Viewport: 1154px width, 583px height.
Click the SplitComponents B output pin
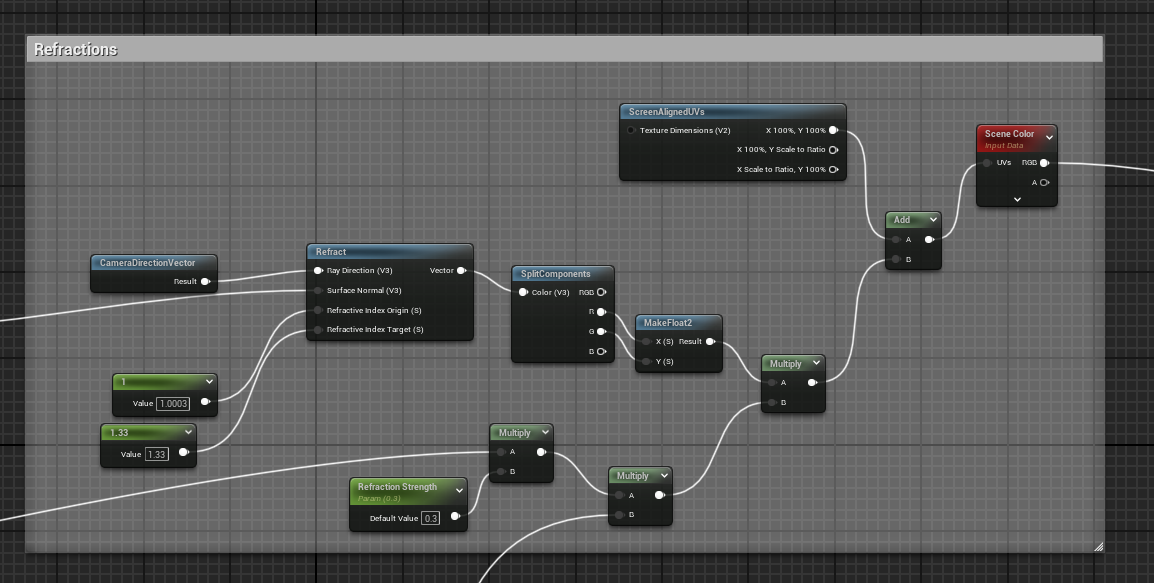601,351
